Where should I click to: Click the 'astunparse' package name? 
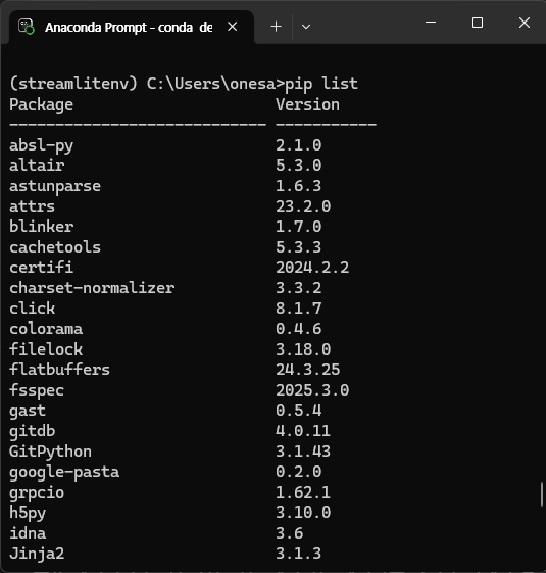[55, 186]
